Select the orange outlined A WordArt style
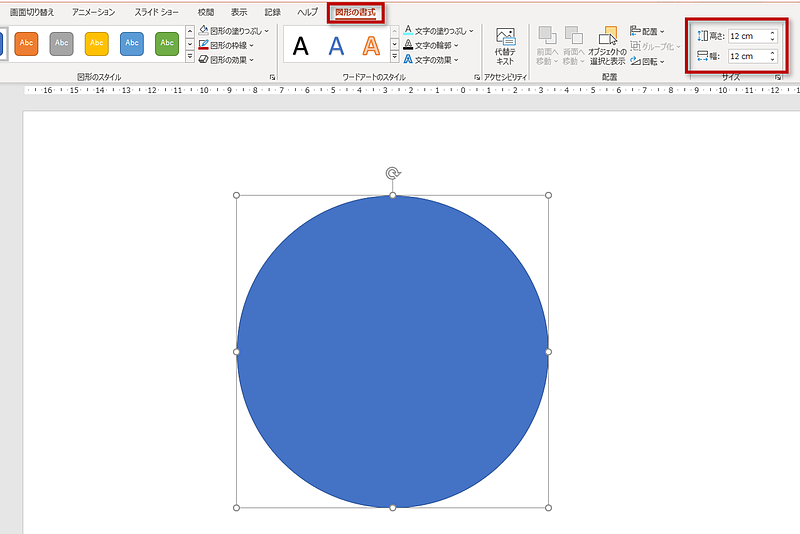Screen dimensions: 800x534 point(371,46)
